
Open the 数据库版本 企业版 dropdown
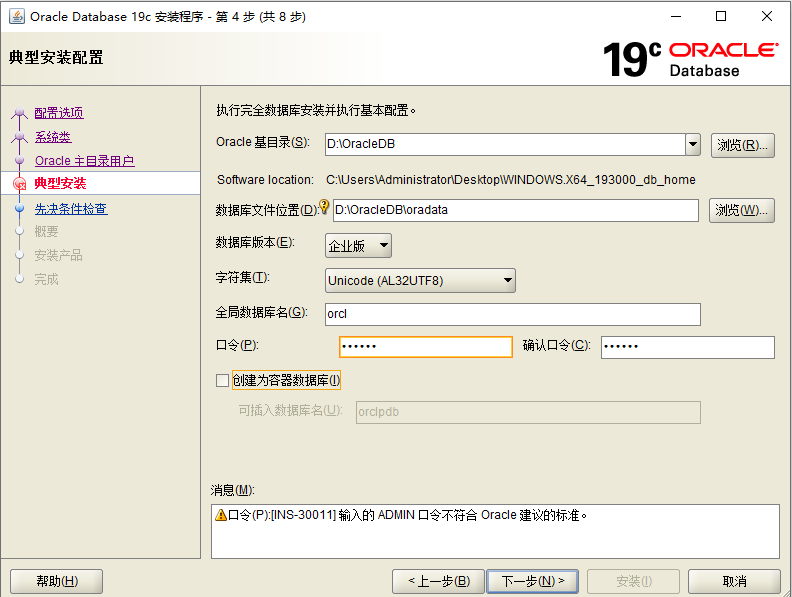pyautogui.click(x=358, y=246)
